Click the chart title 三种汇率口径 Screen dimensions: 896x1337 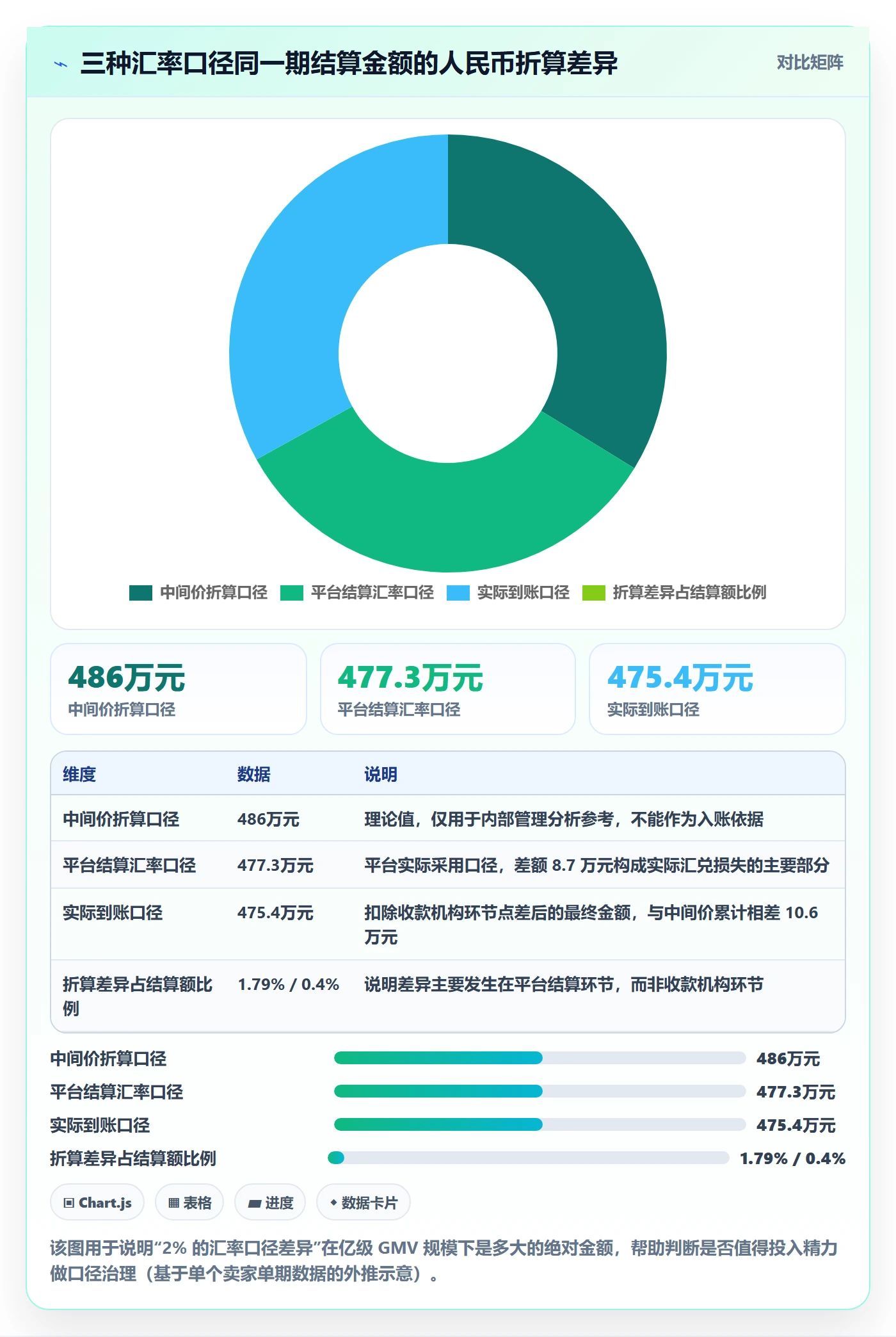click(349, 63)
